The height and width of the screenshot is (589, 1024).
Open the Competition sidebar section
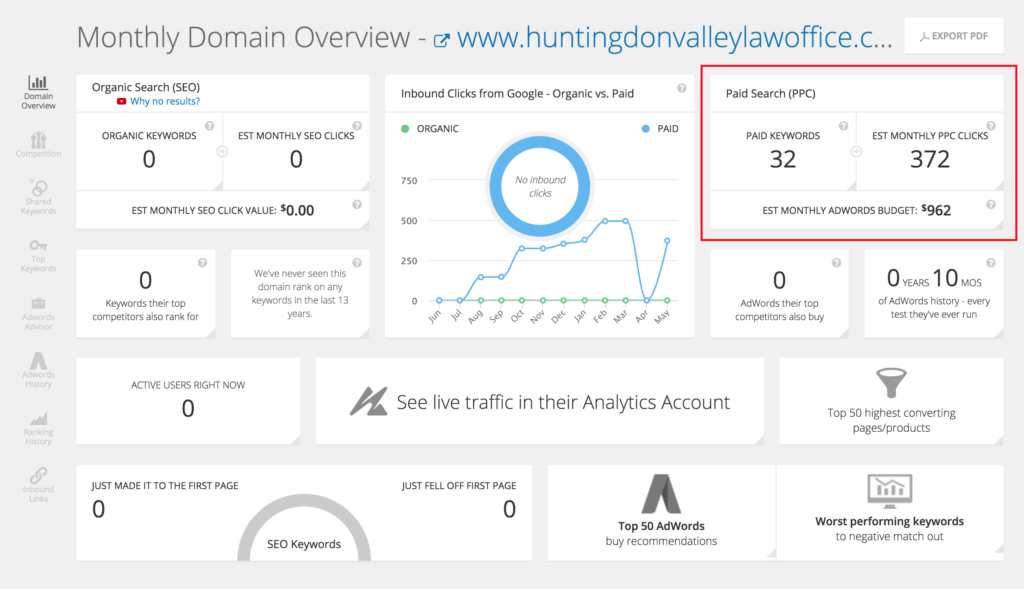coord(38,144)
